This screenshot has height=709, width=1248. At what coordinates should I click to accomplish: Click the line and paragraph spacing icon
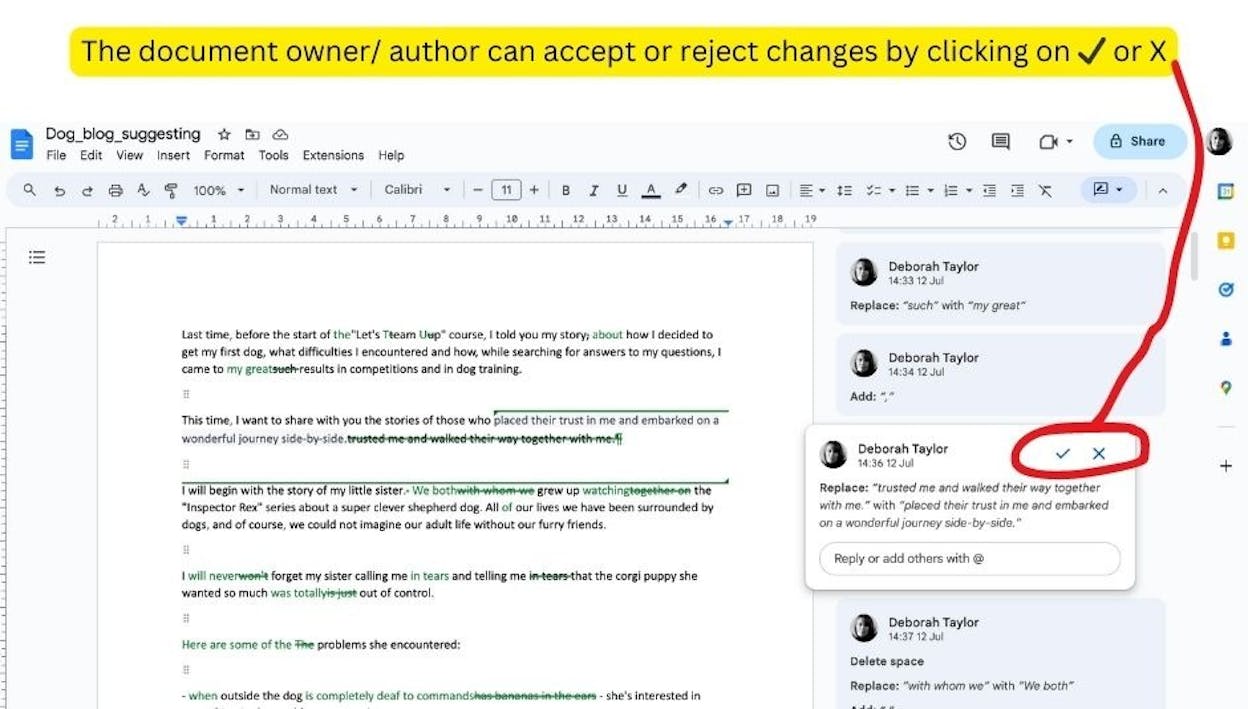(844, 190)
